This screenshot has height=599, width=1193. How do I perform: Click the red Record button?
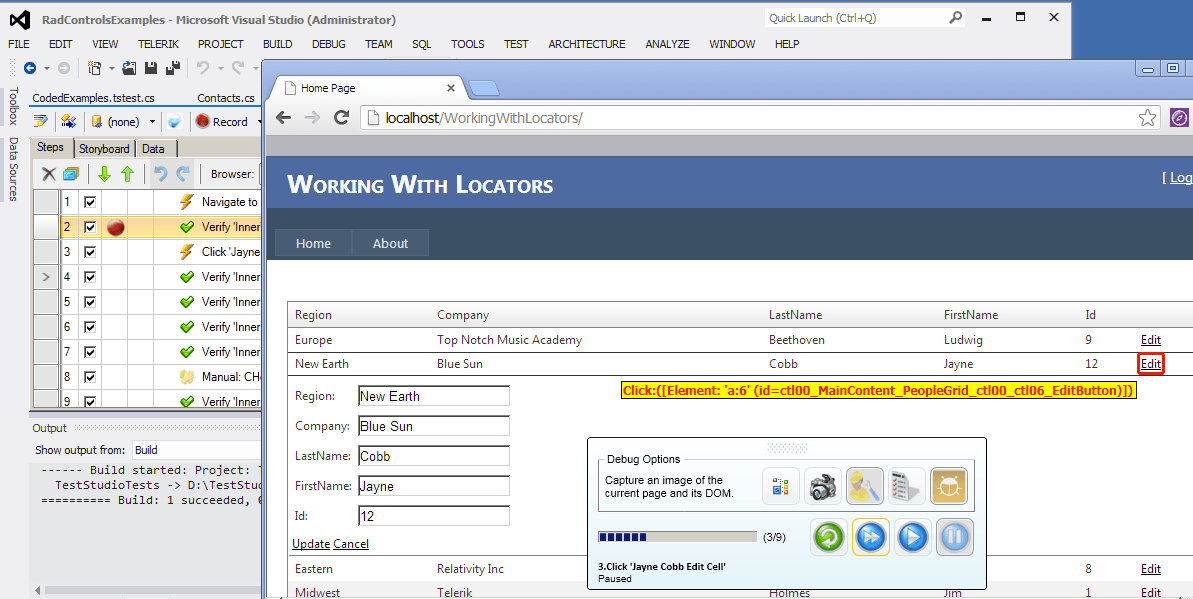pyautogui.click(x=221, y=121)
